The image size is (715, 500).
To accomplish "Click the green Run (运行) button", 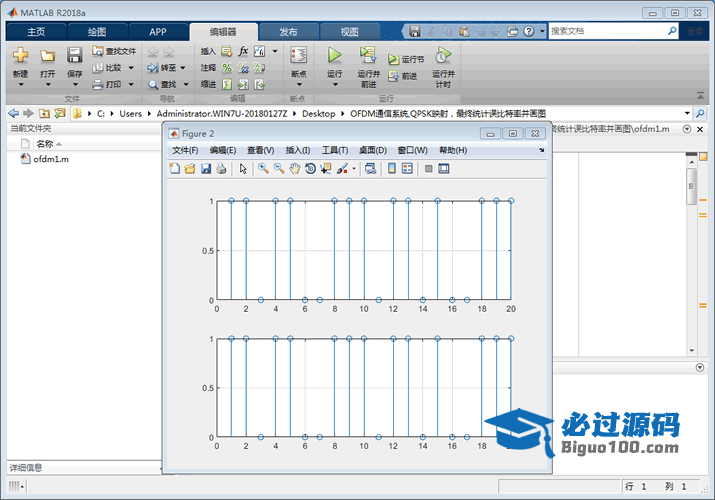I will coord(334,56).
